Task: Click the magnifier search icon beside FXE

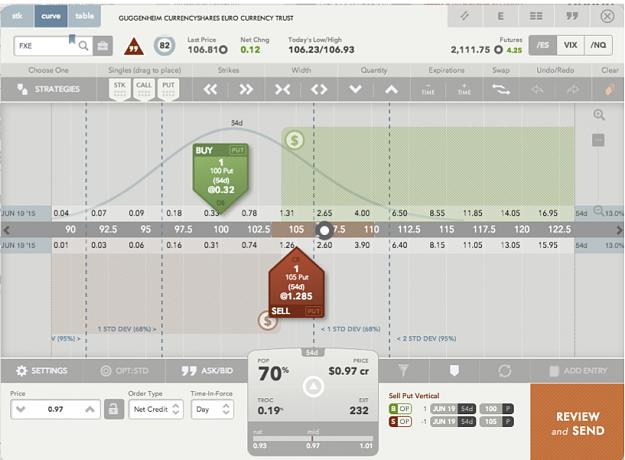Action: (x=83, y=46)
